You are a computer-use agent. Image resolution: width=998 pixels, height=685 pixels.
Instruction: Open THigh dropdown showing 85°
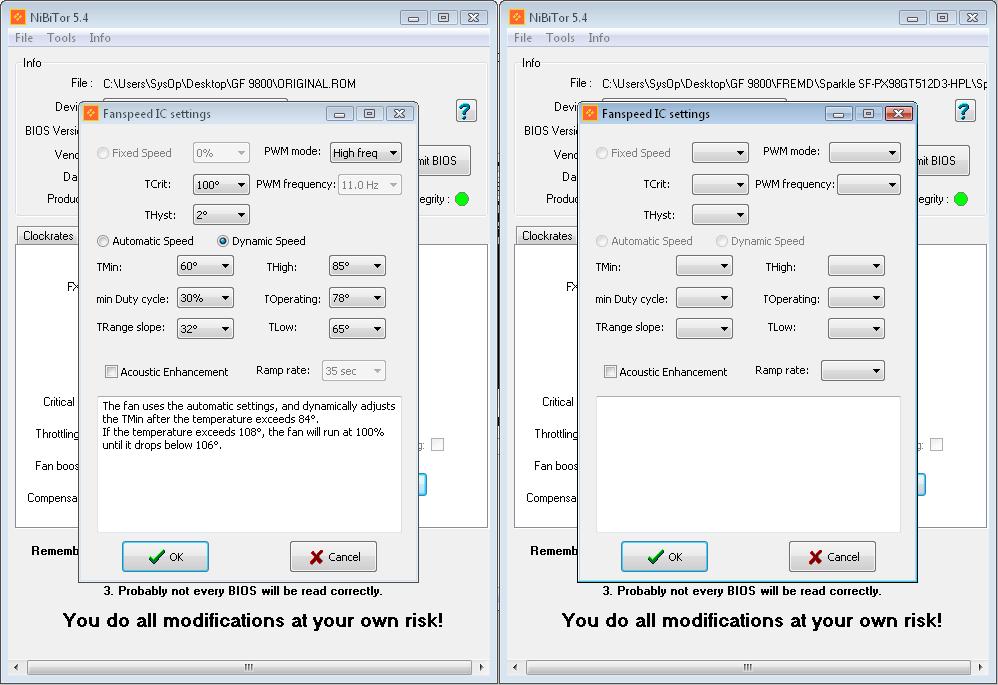coord(357,266)
